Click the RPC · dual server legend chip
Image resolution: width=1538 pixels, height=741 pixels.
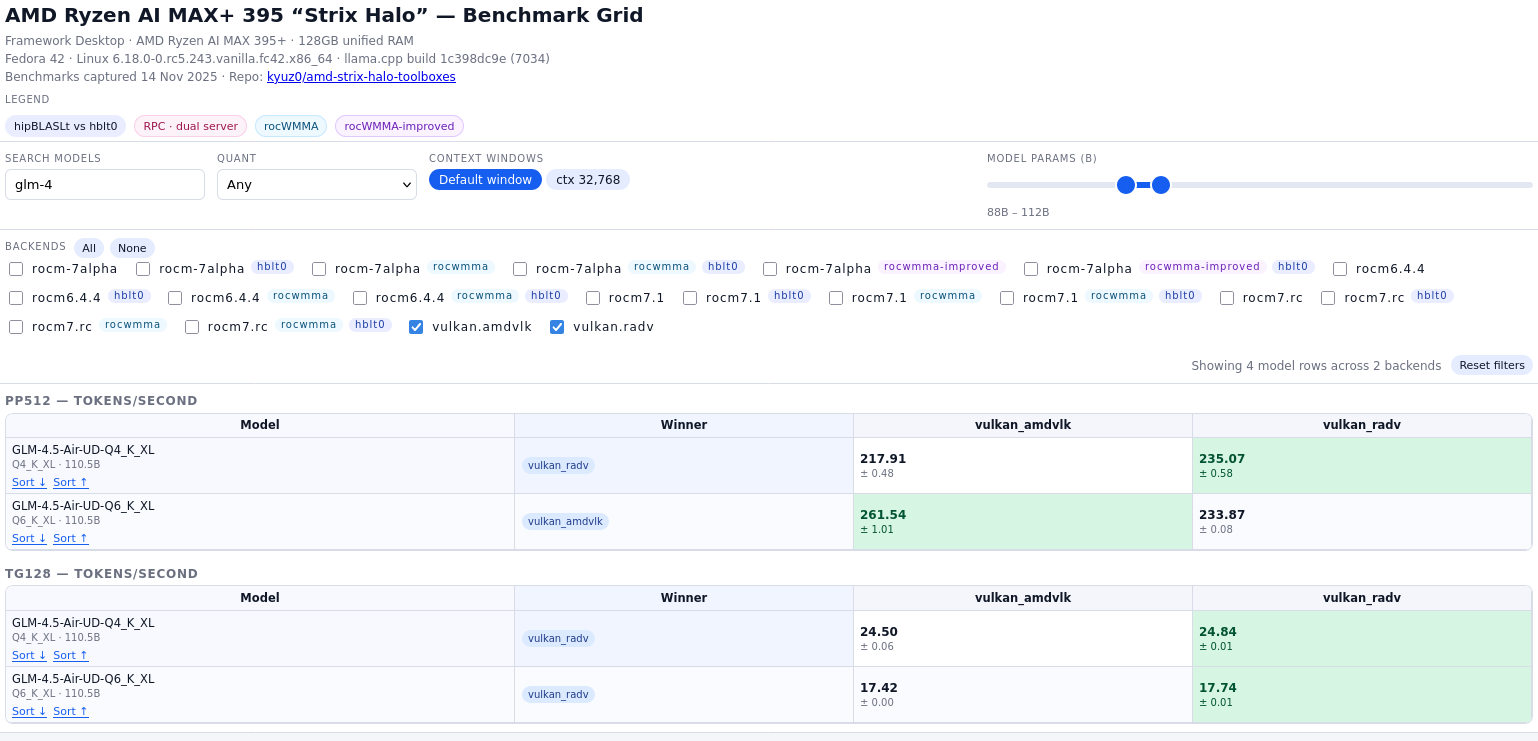(x=190, y=126)
